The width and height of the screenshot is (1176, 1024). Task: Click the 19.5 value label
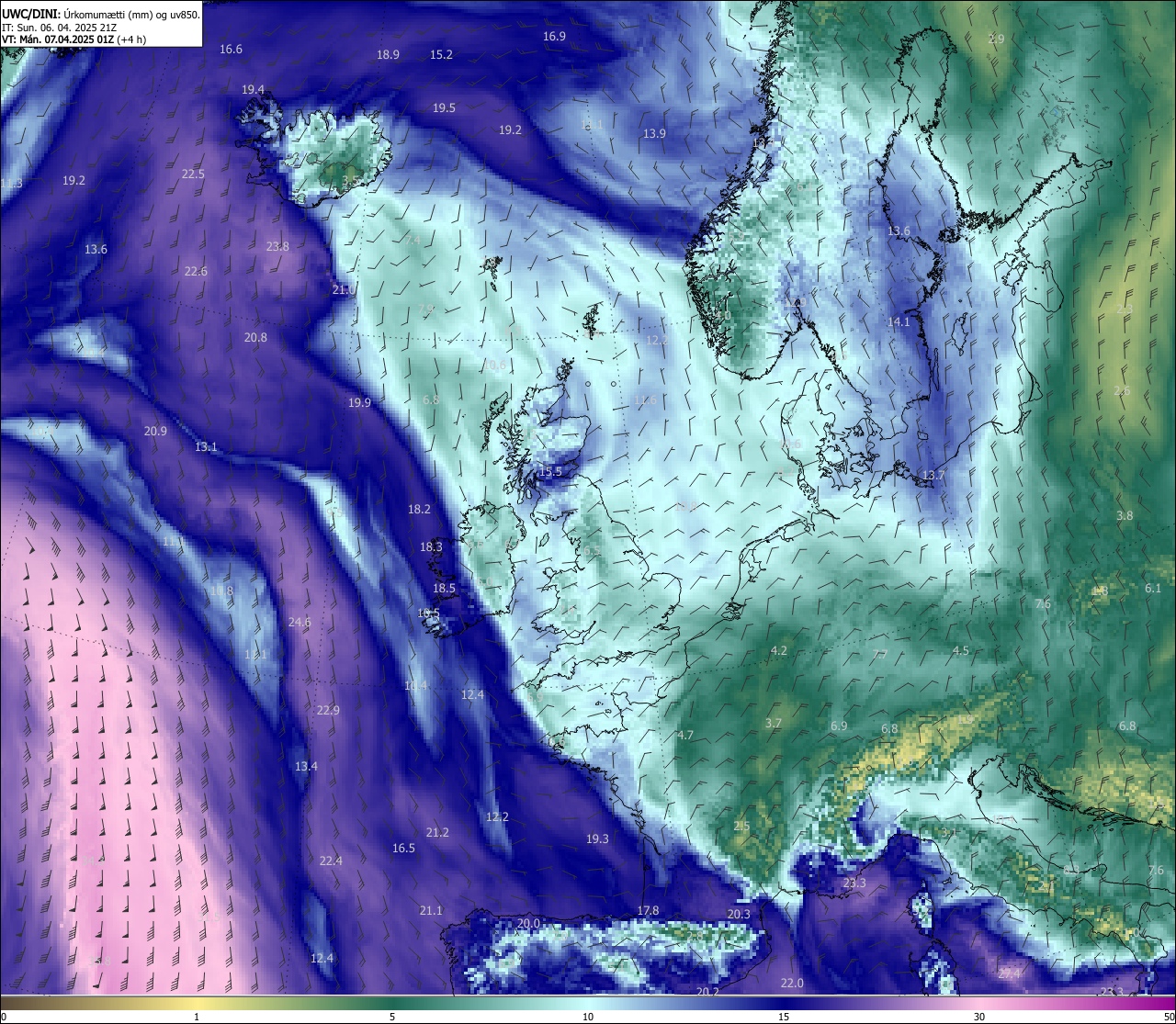444,108
